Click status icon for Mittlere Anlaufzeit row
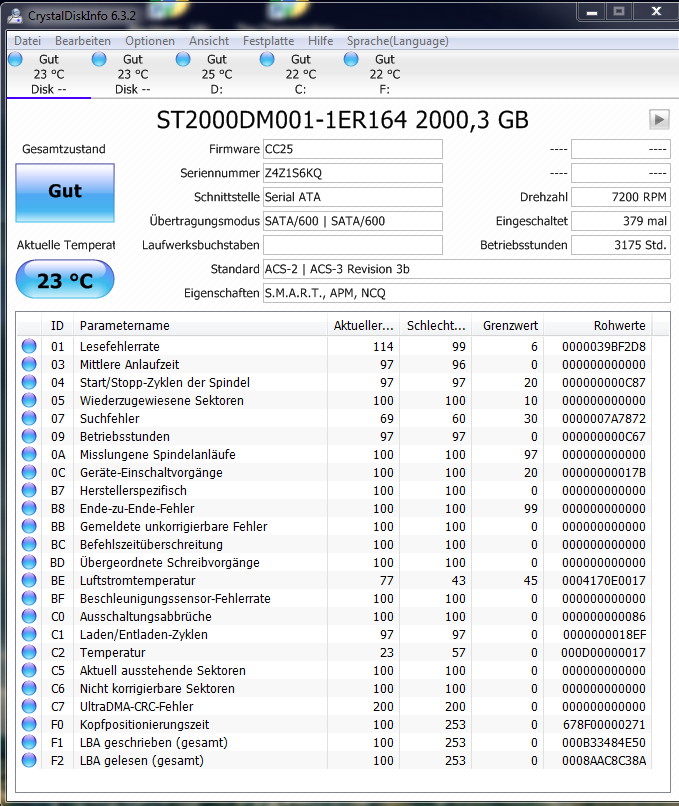 point(29,364)
